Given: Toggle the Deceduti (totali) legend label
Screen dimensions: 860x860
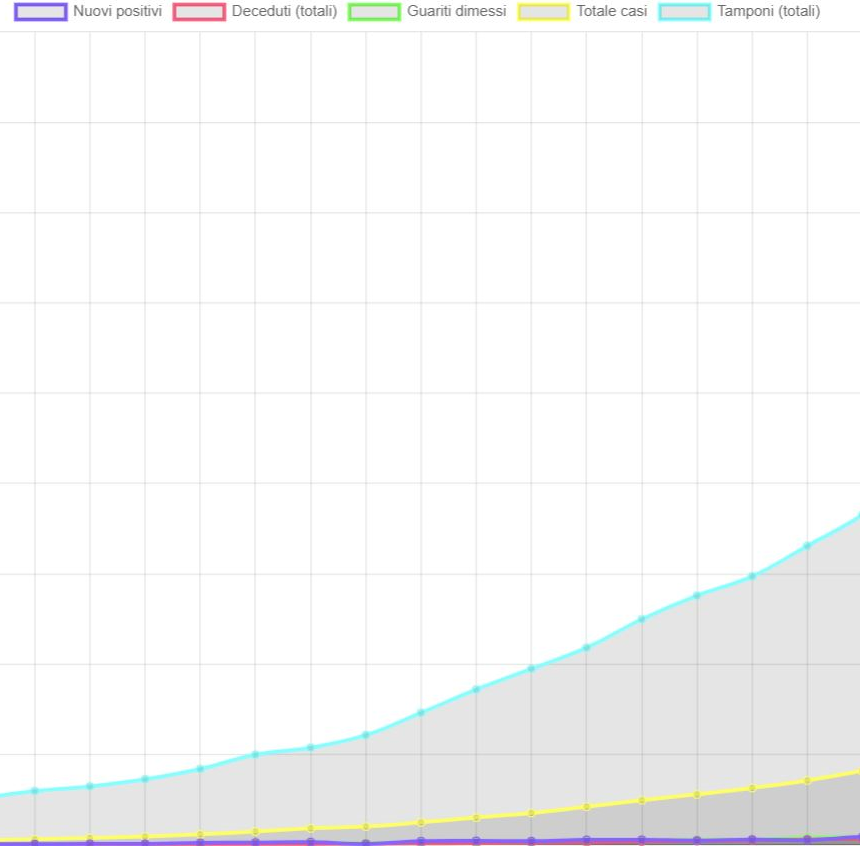Looking at the screenshot, I should 284,12.
